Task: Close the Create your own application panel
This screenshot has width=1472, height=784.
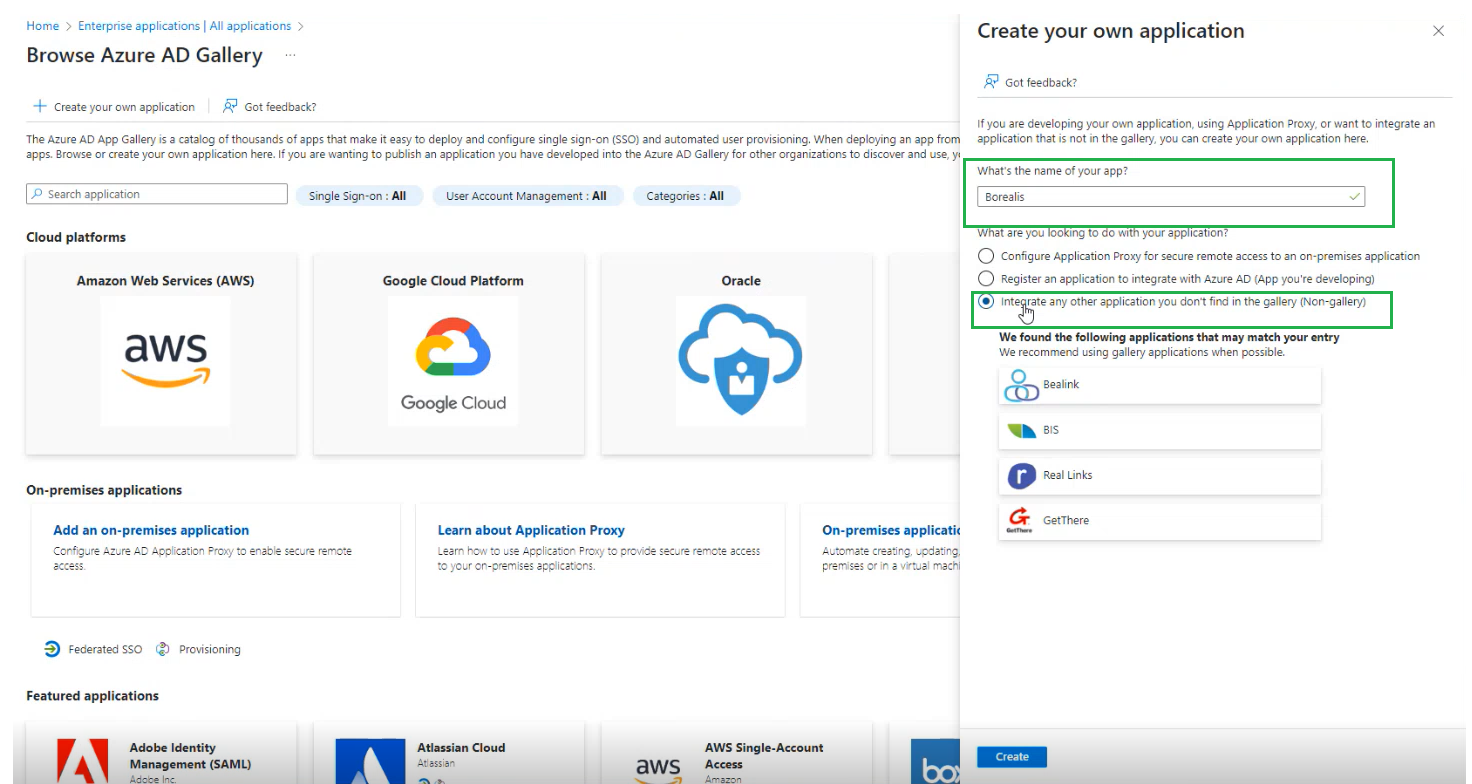Action: point(1438,31)
